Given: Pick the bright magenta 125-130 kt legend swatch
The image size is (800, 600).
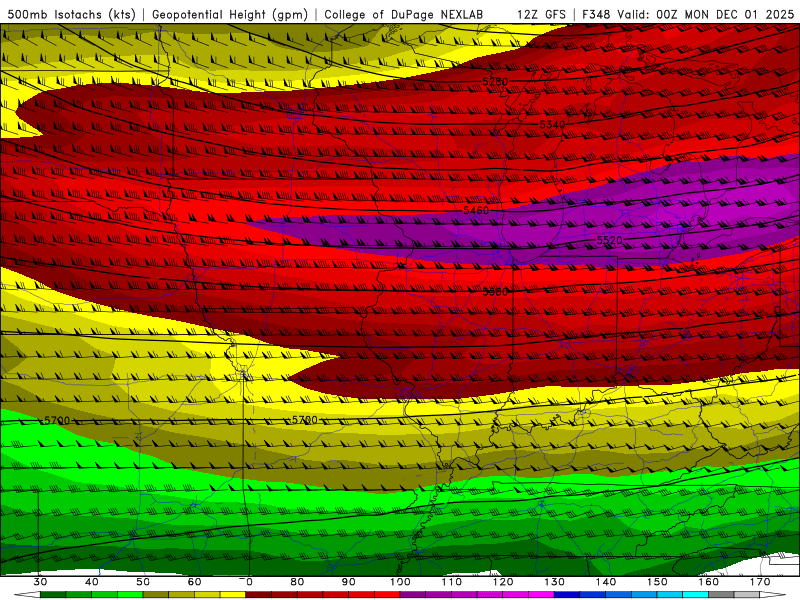Looking at the screenshot, I should click(x=541, y=595).
